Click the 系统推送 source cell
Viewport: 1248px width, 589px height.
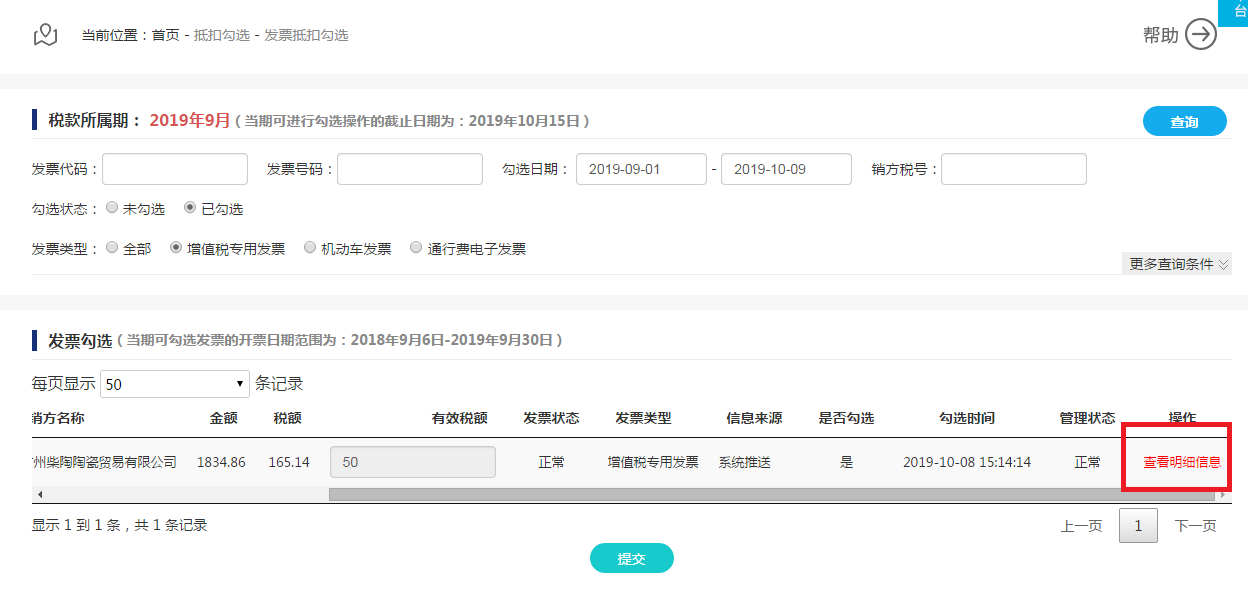pyautogui.click(x=744, y=462)
